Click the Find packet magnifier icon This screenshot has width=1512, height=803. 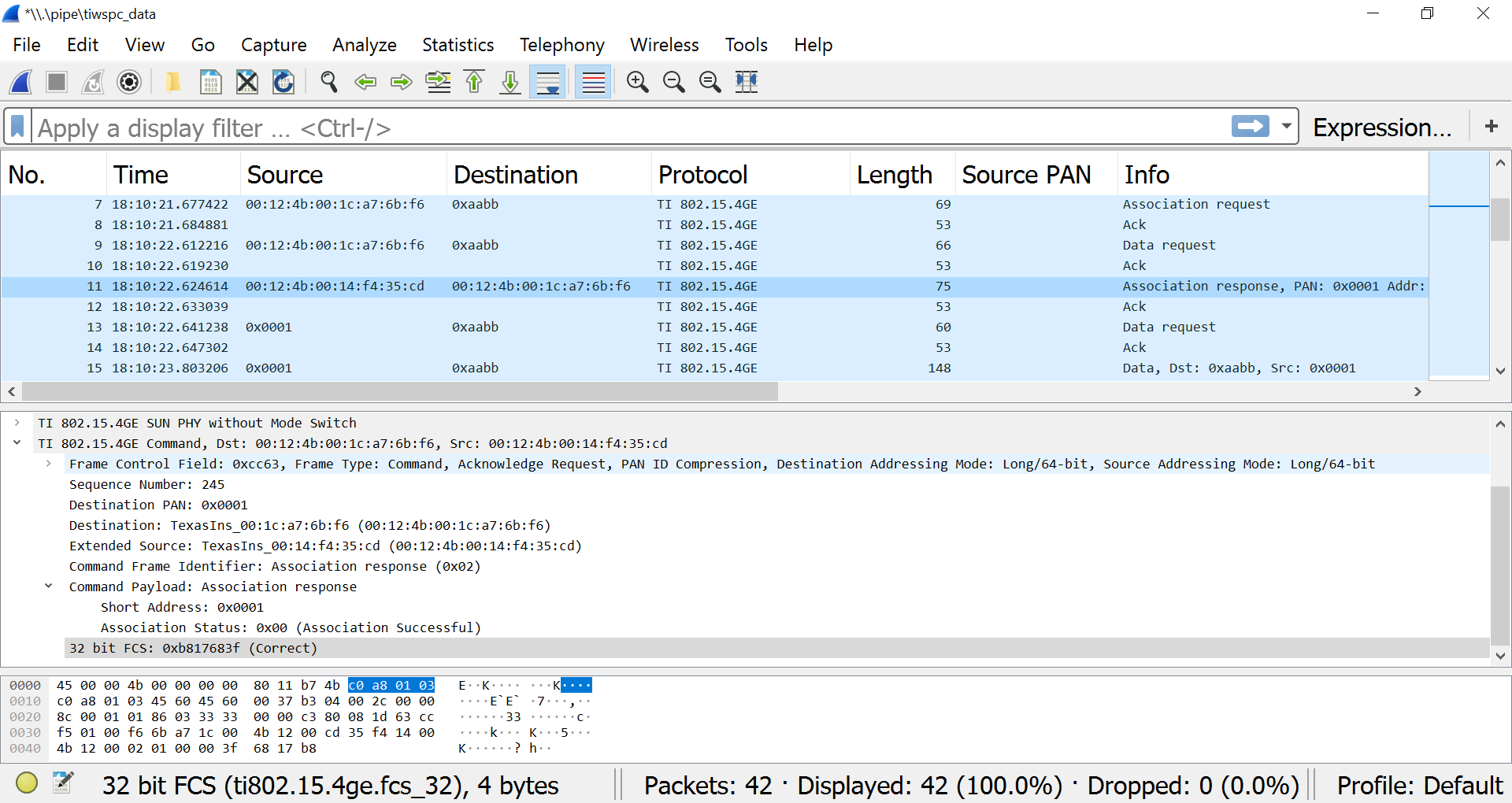(x=328, y=82)
